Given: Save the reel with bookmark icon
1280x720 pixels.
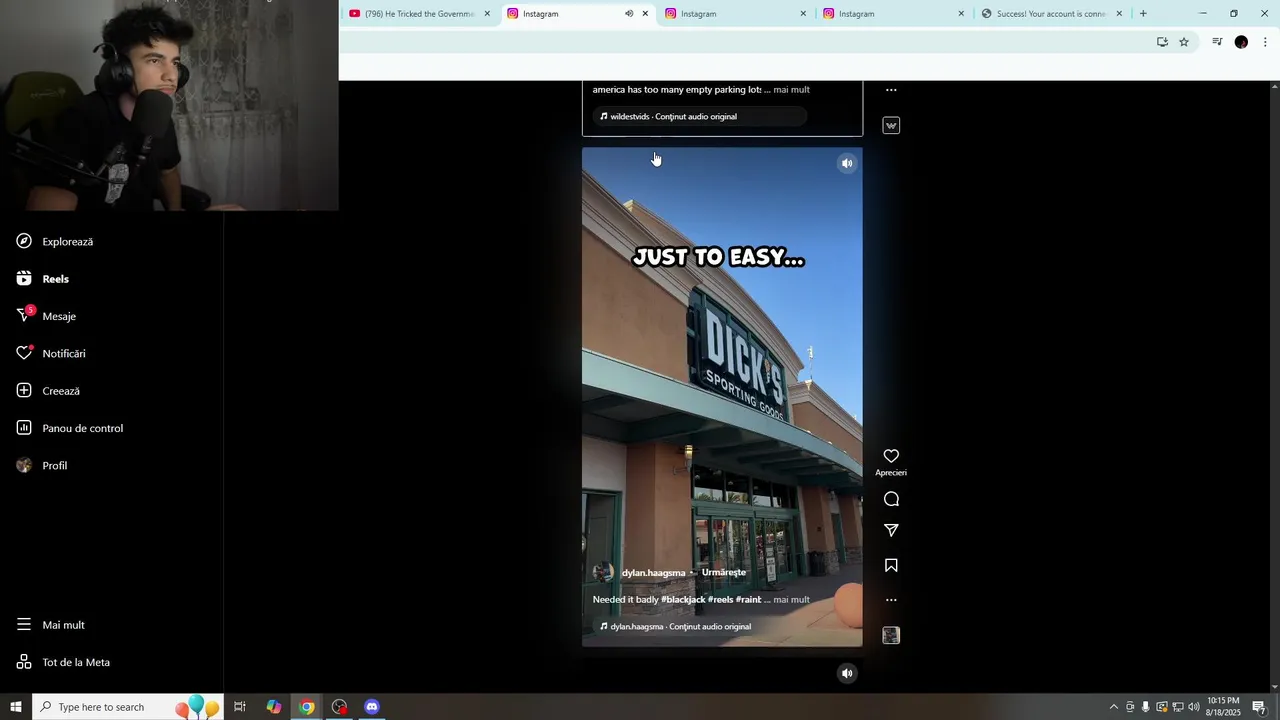Looking at the screenshot, I should (x=891, y=565).
